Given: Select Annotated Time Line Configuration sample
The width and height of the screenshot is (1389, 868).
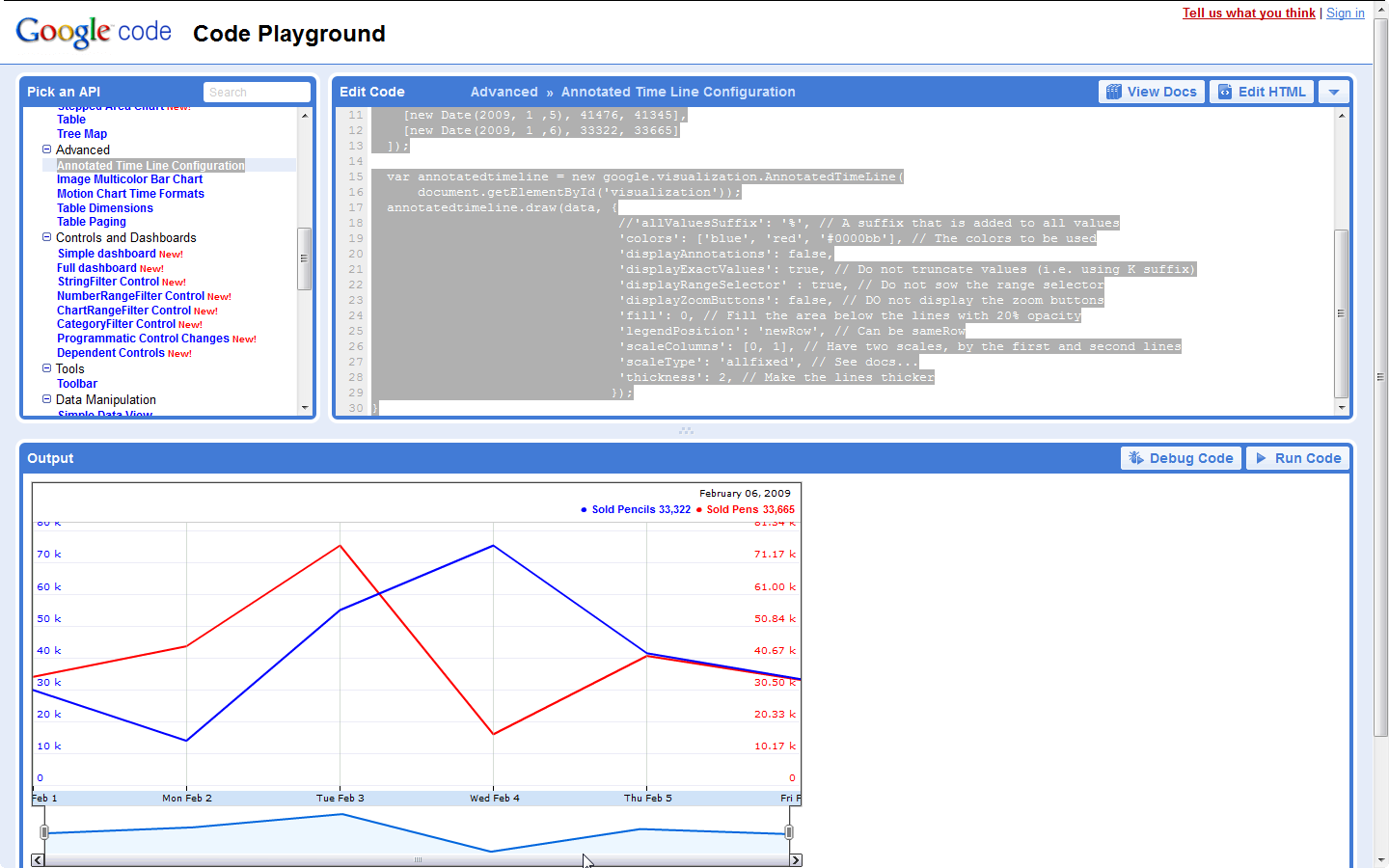Looking at the screenshot, I should [x=150, y=166].
